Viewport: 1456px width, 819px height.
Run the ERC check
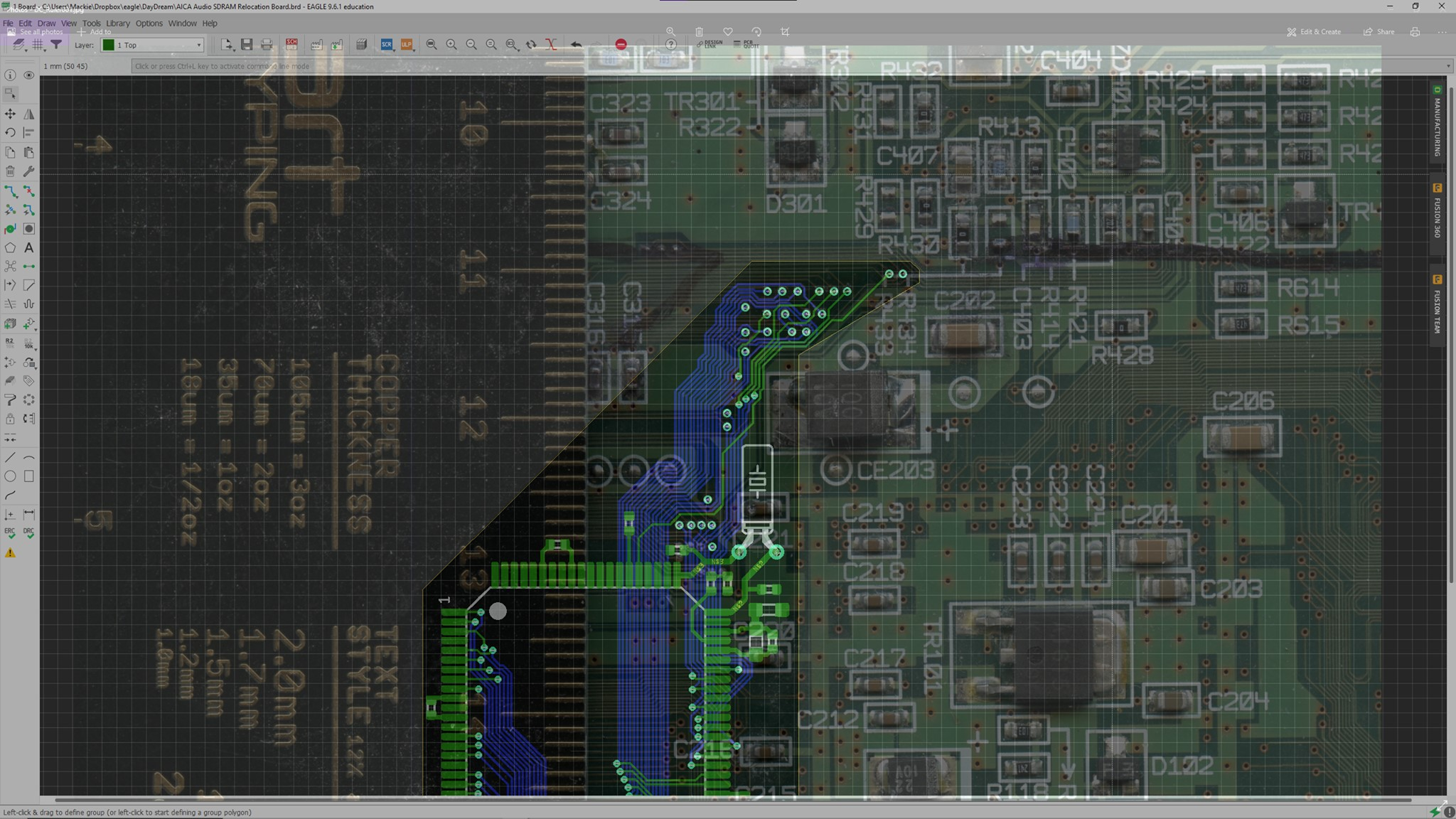coord(10,532)
